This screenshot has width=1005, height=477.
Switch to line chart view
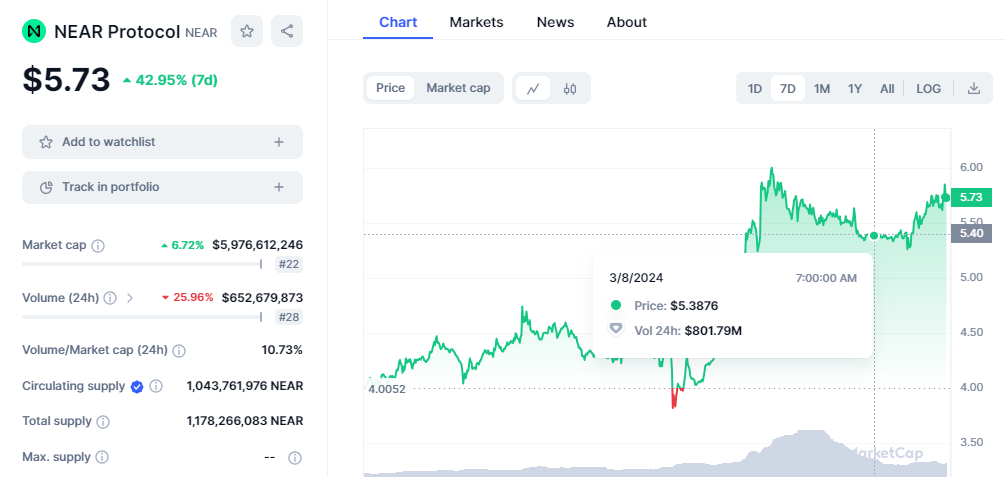pos(533,88)
